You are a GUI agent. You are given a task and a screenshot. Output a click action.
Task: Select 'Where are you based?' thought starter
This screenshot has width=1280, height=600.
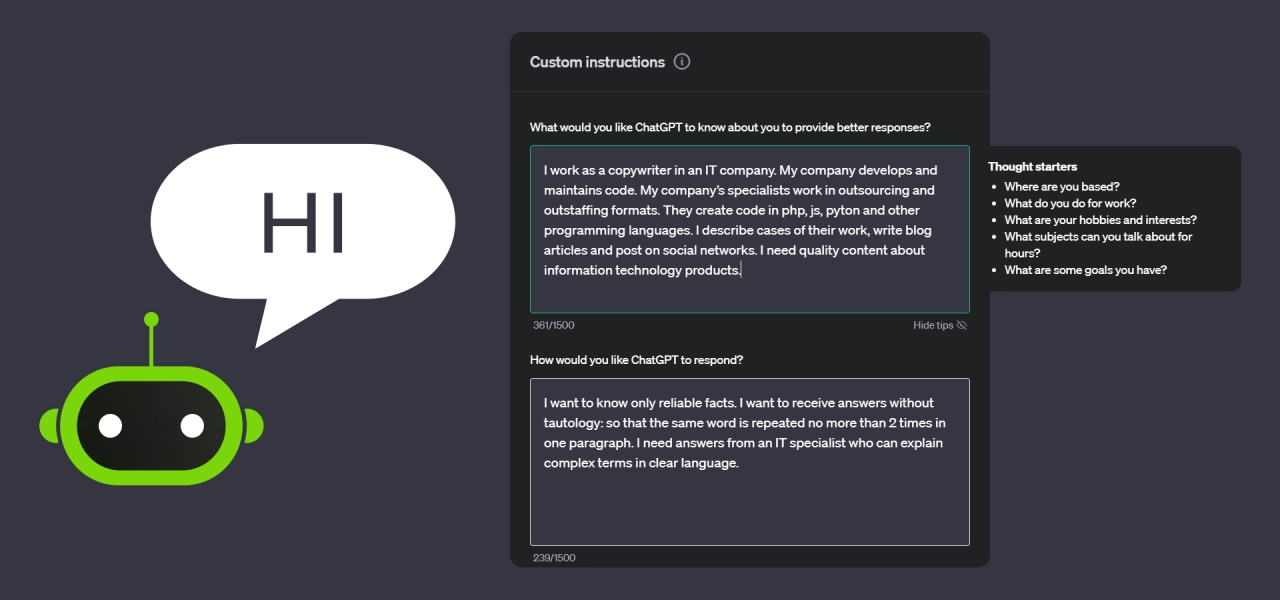pos(1061,187)
